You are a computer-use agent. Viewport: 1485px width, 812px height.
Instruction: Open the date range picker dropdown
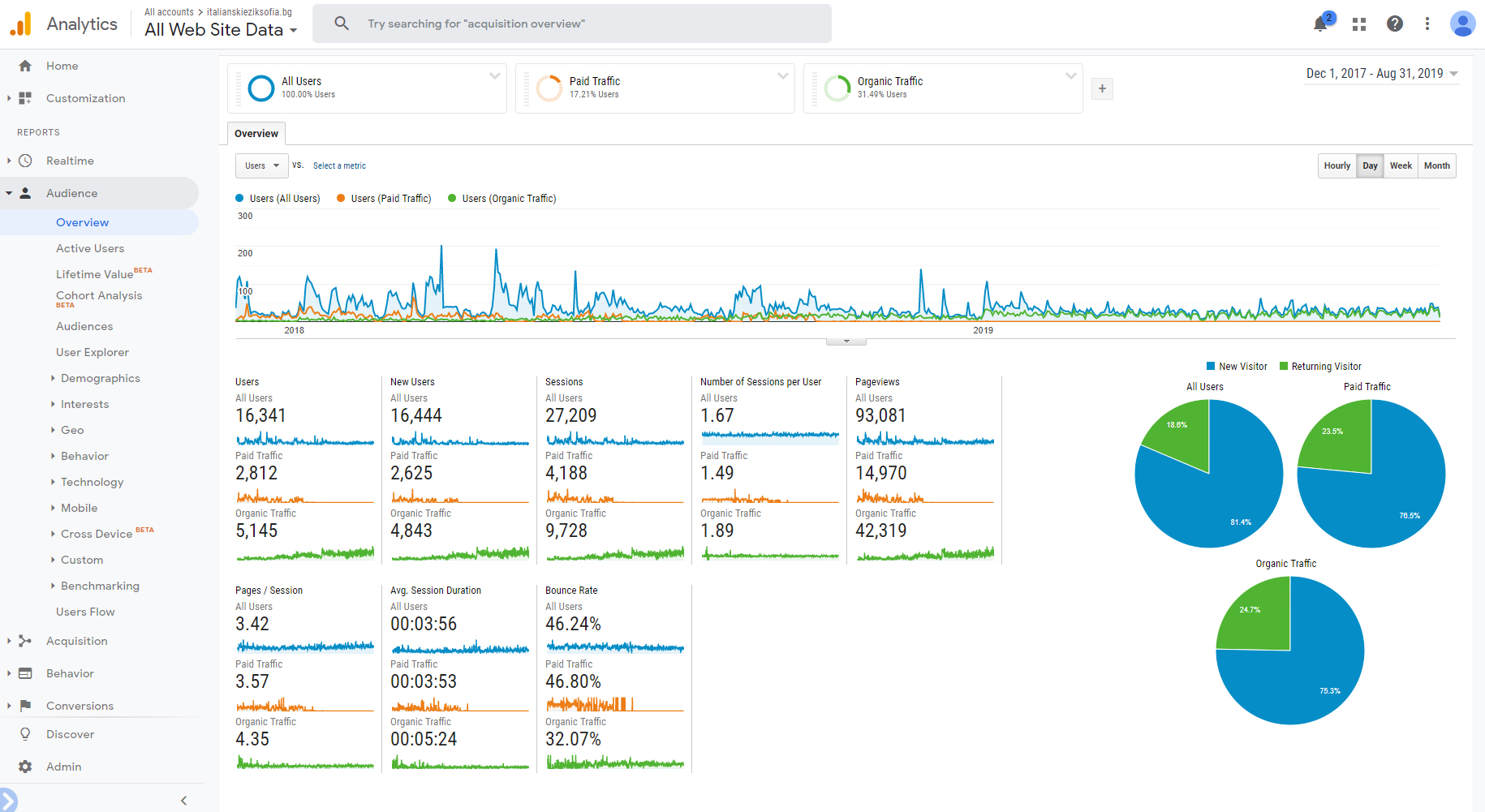pyautogui.click(x=1382, y=74)
